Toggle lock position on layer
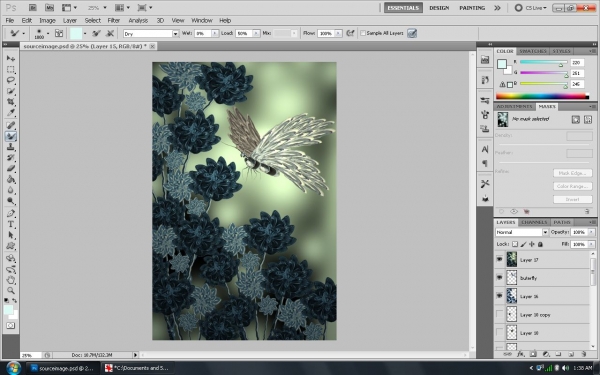The height and width of the screenshot is (375, 600). (x=532, y=244)
